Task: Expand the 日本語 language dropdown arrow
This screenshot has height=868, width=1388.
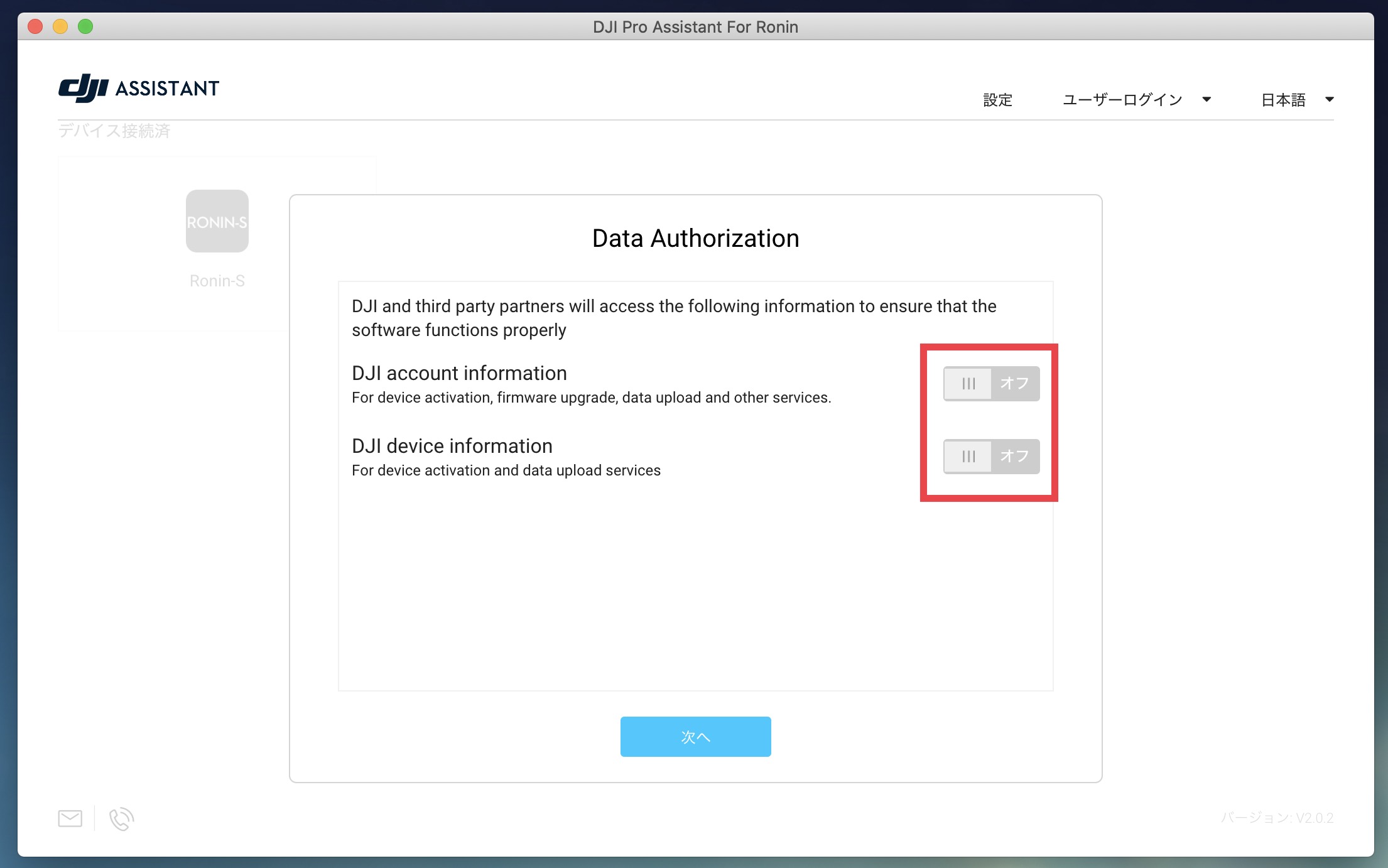Action: click(x=1330, y=99)
